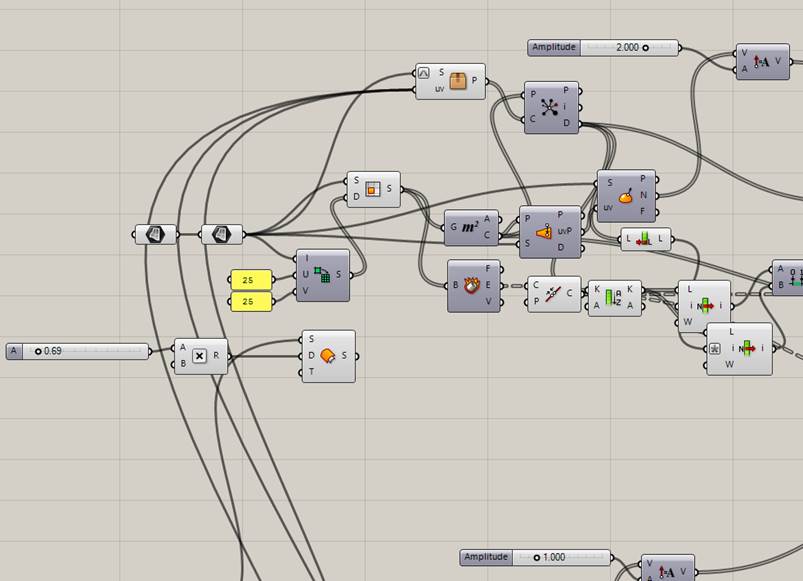The height and width of the screenshot is (581, 803).
Task: Click the bottom Amplitude slider at 1.000
Action: 535,557
